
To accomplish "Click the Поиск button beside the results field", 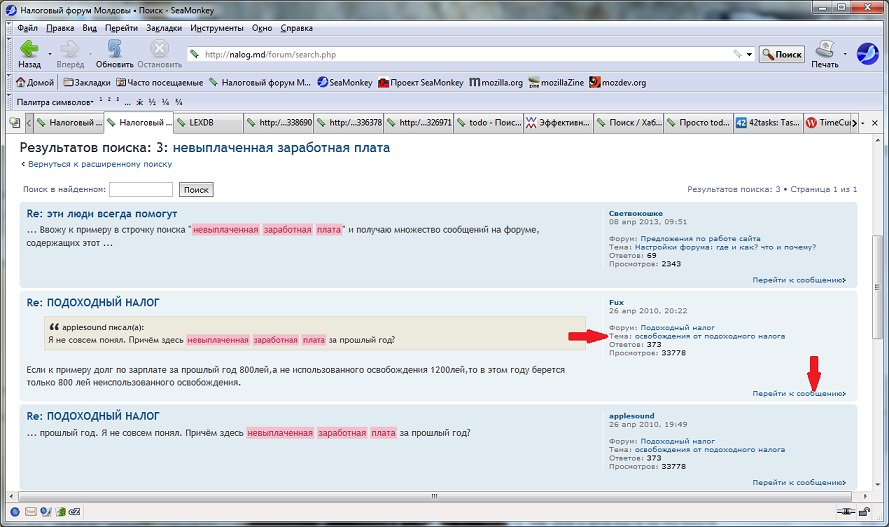I will [196, 190].
